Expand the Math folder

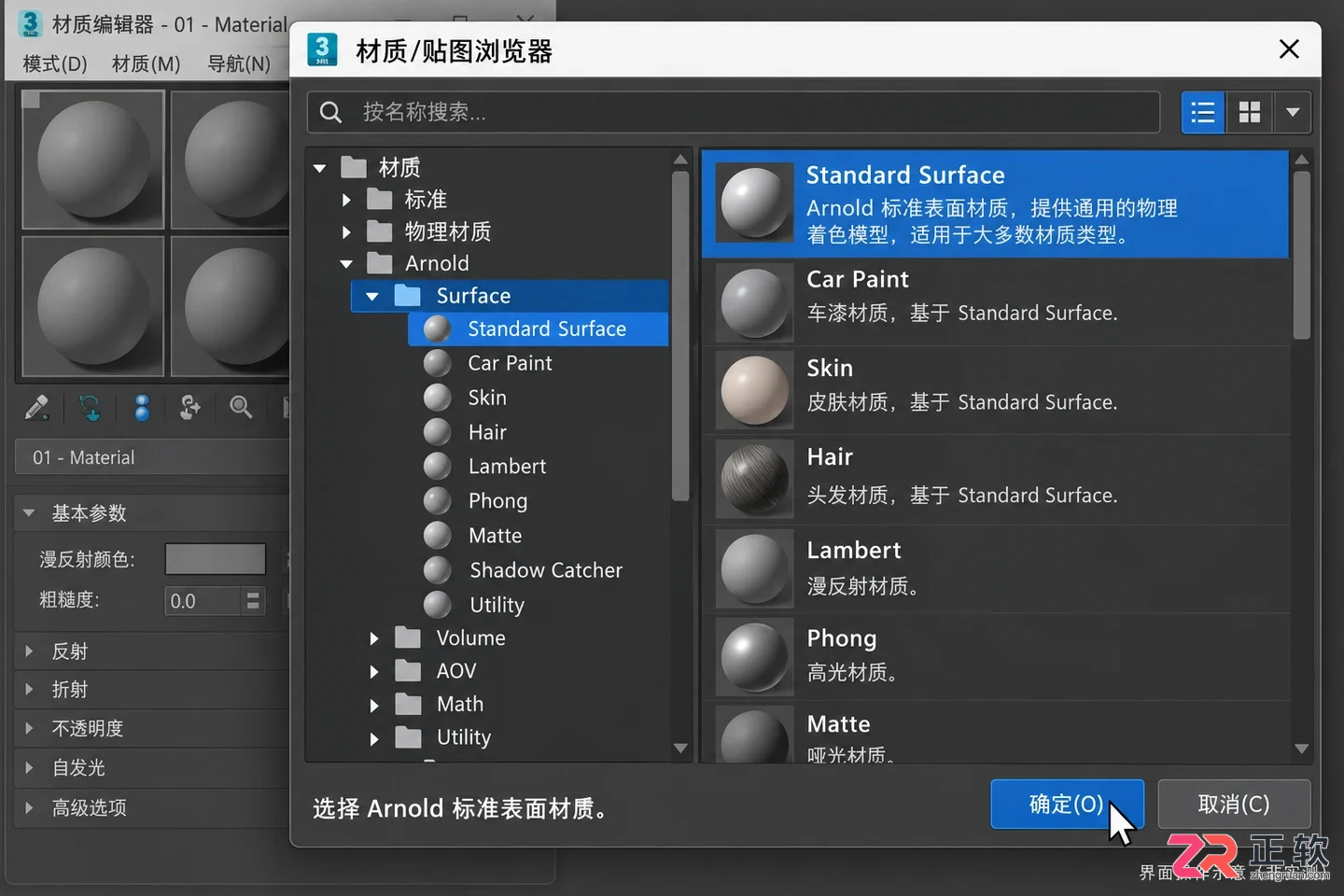[x=374, y=706]
